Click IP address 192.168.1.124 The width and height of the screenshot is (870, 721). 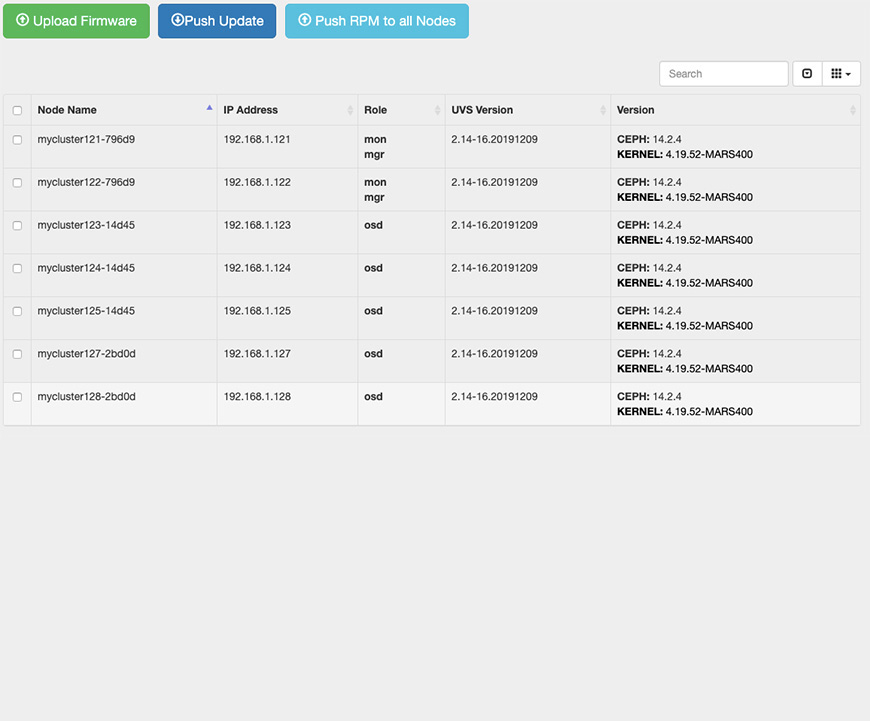(257, 268)
